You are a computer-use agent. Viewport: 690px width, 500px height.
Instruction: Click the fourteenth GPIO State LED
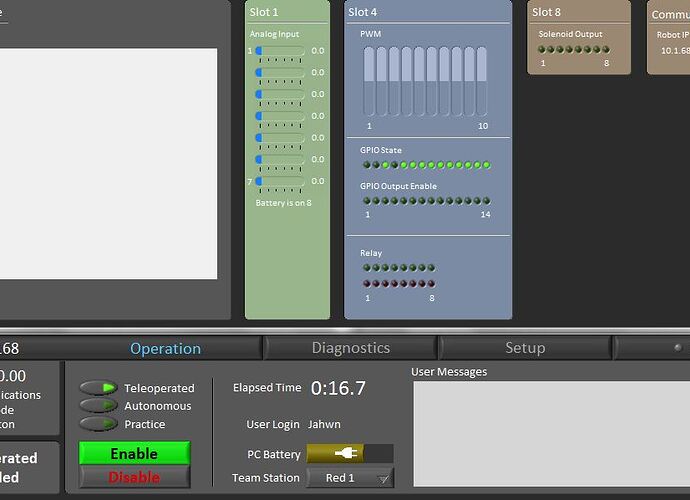(487, 165)
